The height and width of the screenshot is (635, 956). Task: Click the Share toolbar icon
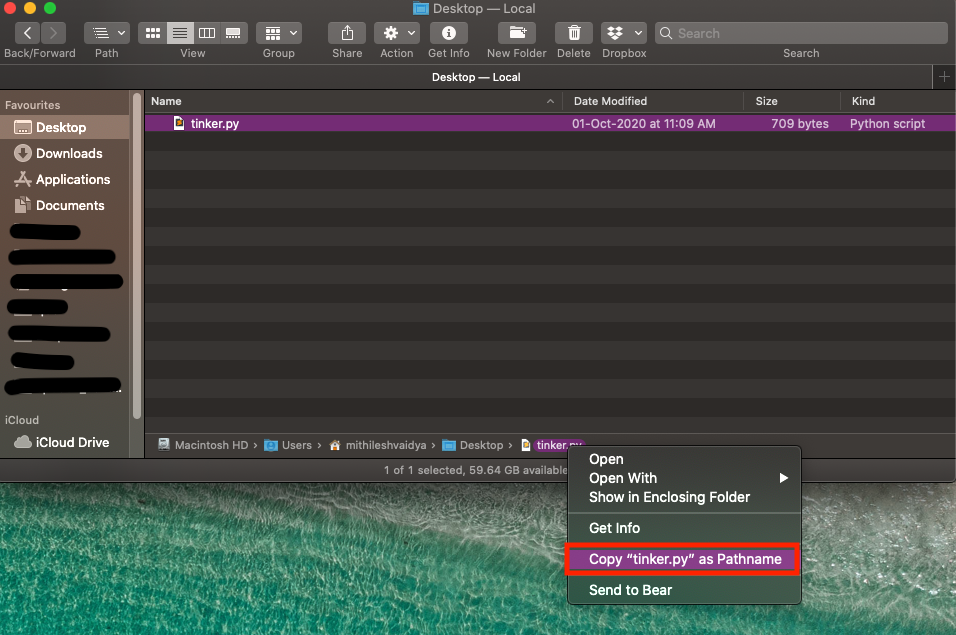(347, 33)
